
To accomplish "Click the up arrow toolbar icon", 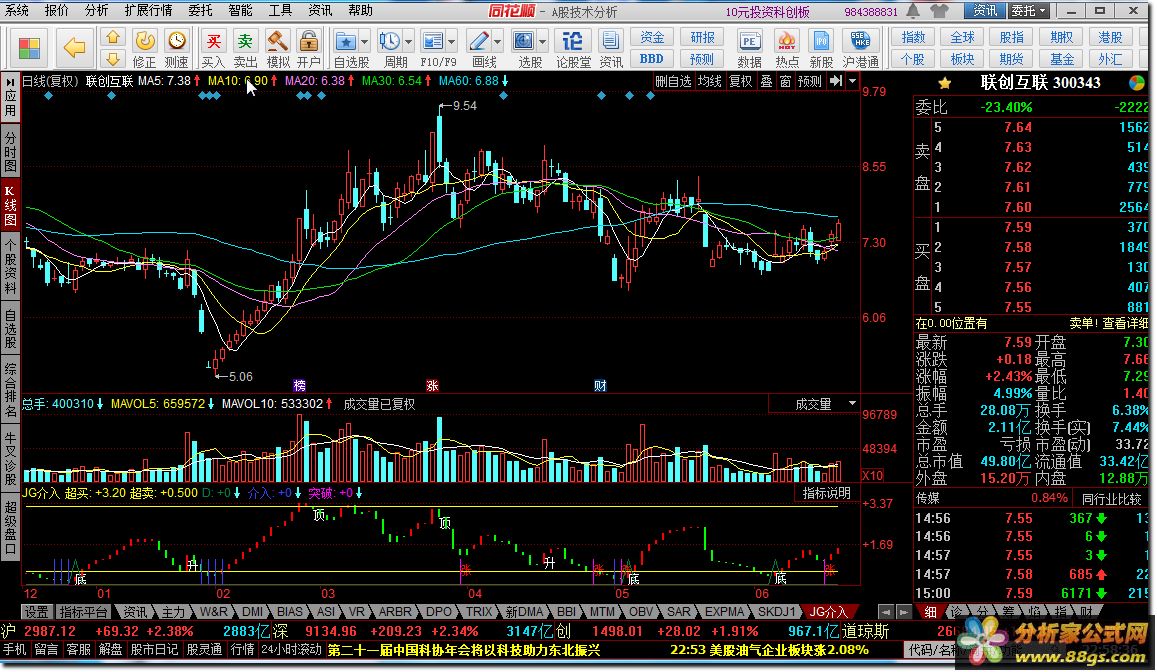I will (112, 37).
